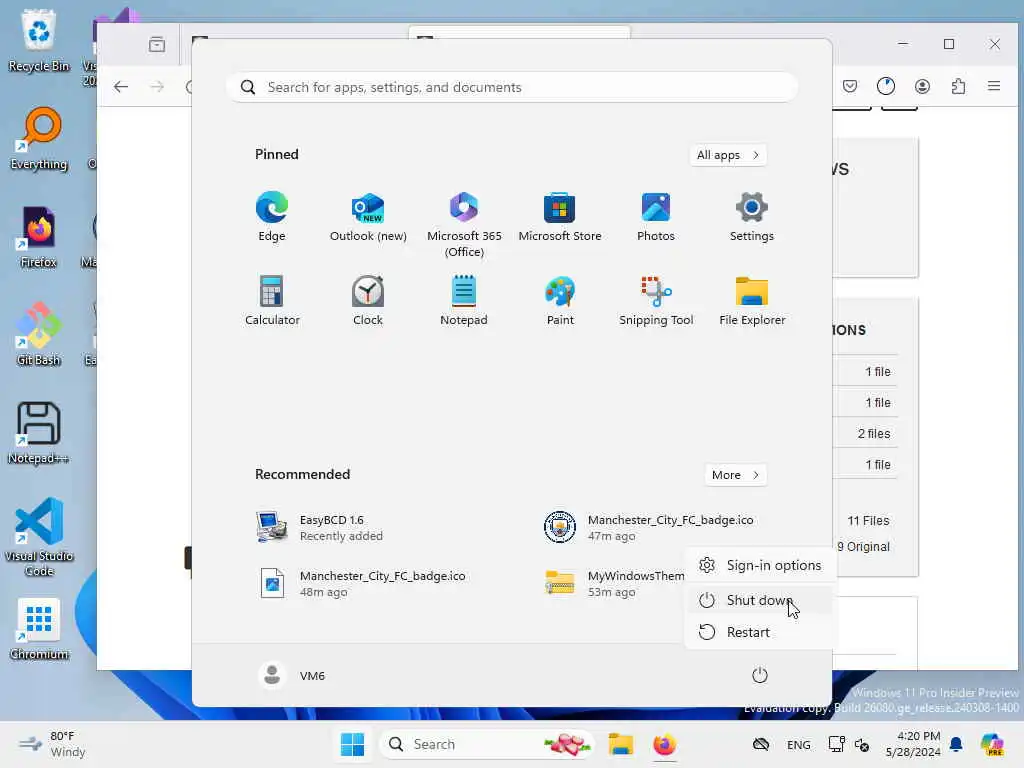Click the Start menu power button
Viewport: 1024px width, 768px height.
760,675
